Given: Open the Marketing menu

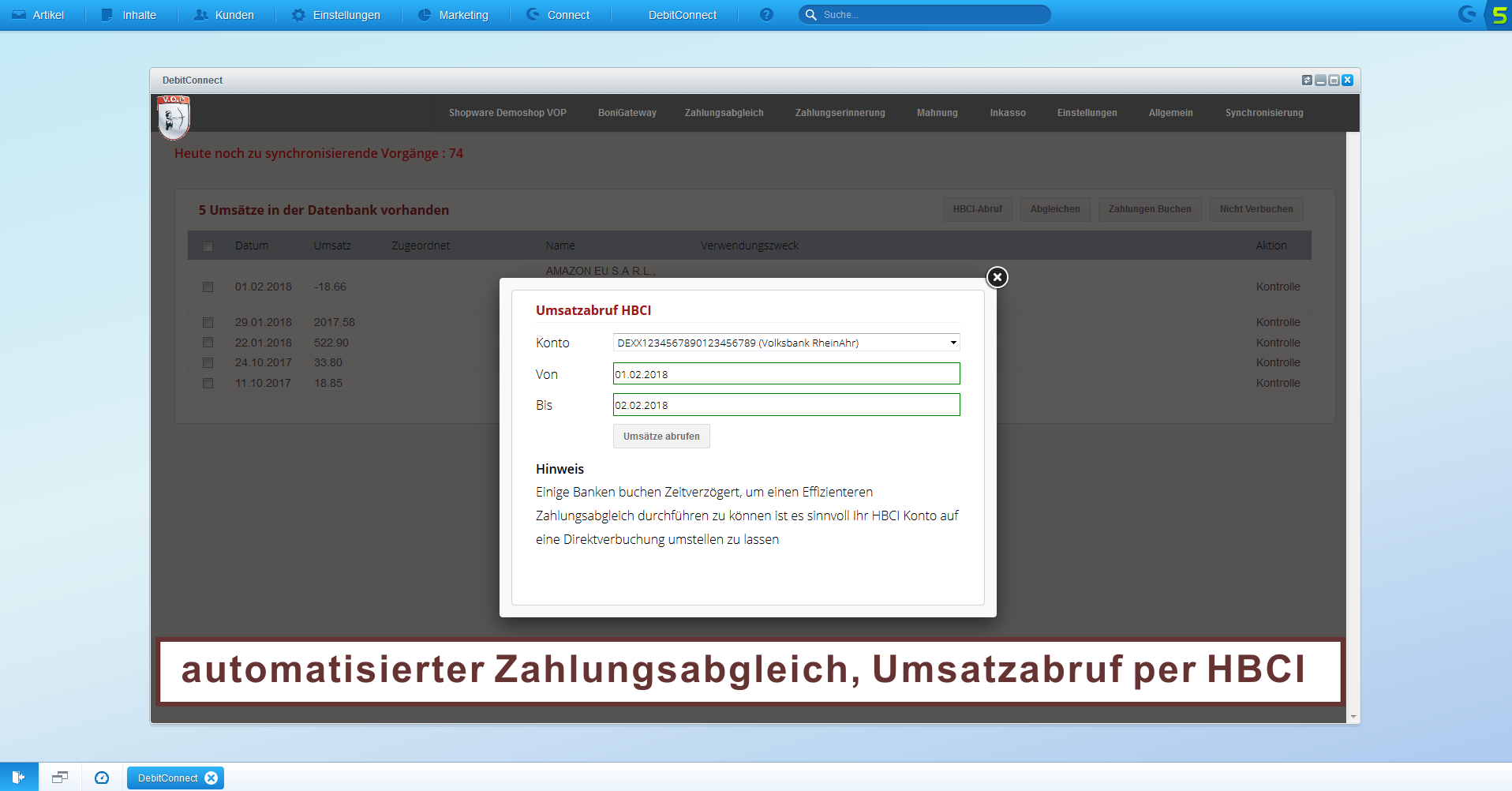Looking at the screenshot, I should (x=453, y=15).
